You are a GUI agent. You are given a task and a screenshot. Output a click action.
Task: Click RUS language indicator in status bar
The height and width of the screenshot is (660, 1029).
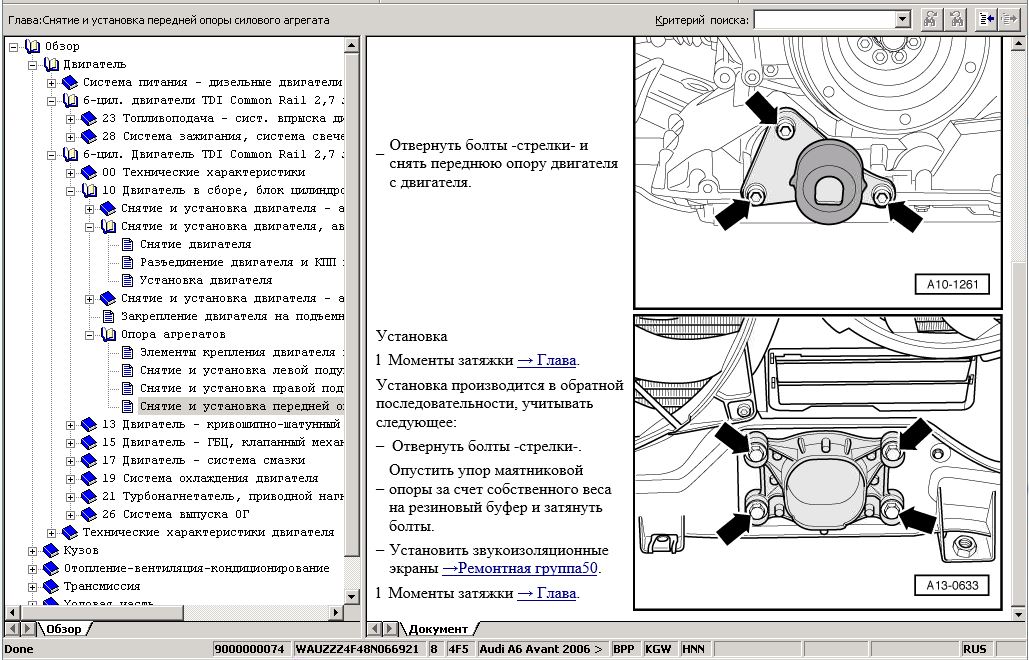pyautogui.click(x=975, y=649)
